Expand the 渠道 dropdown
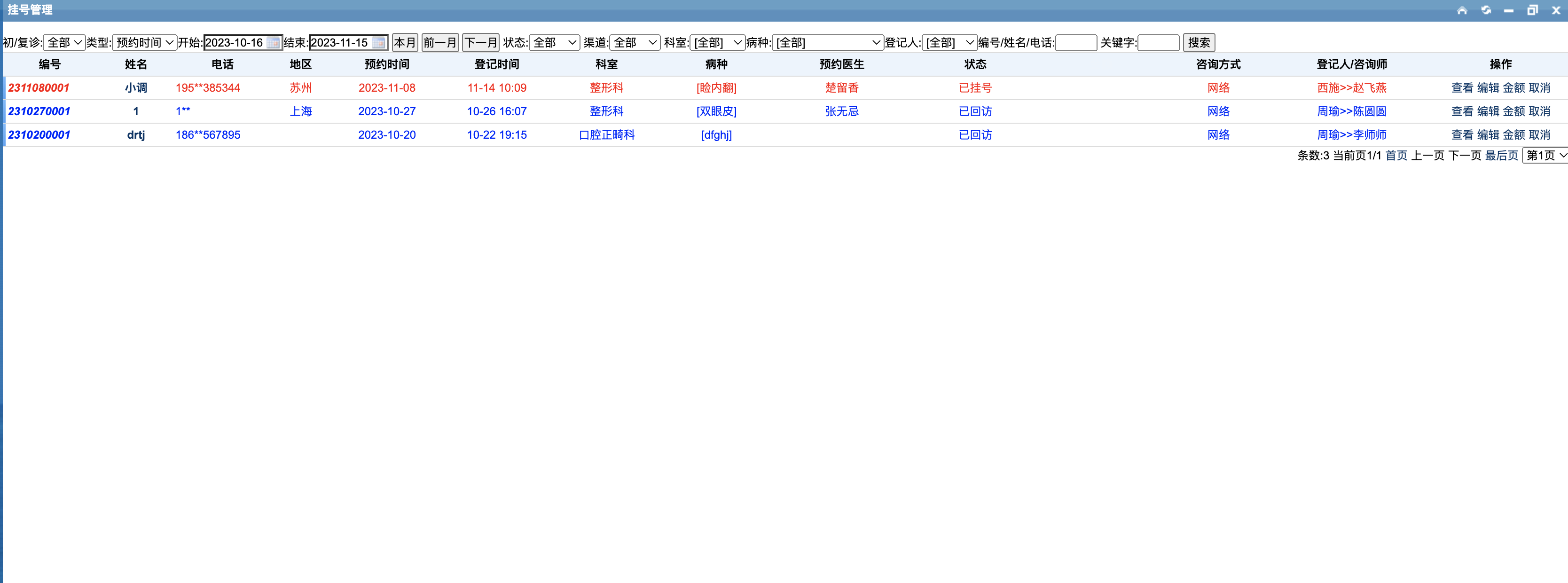 coord(635,43)
